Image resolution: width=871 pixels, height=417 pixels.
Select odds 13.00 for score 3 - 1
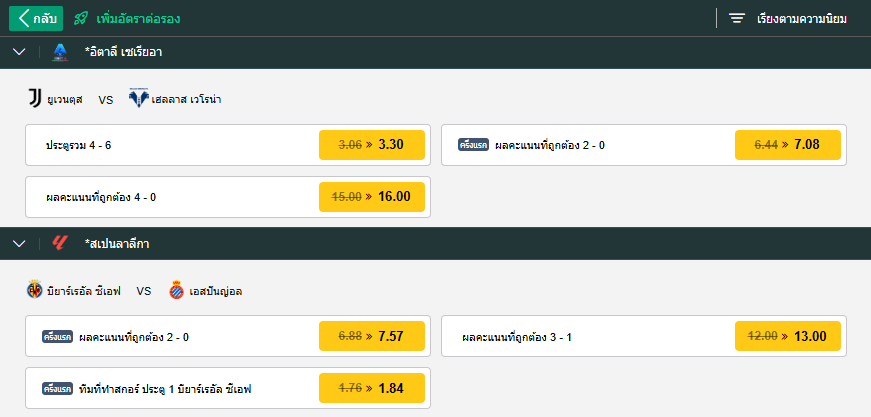tap(788, 336)
